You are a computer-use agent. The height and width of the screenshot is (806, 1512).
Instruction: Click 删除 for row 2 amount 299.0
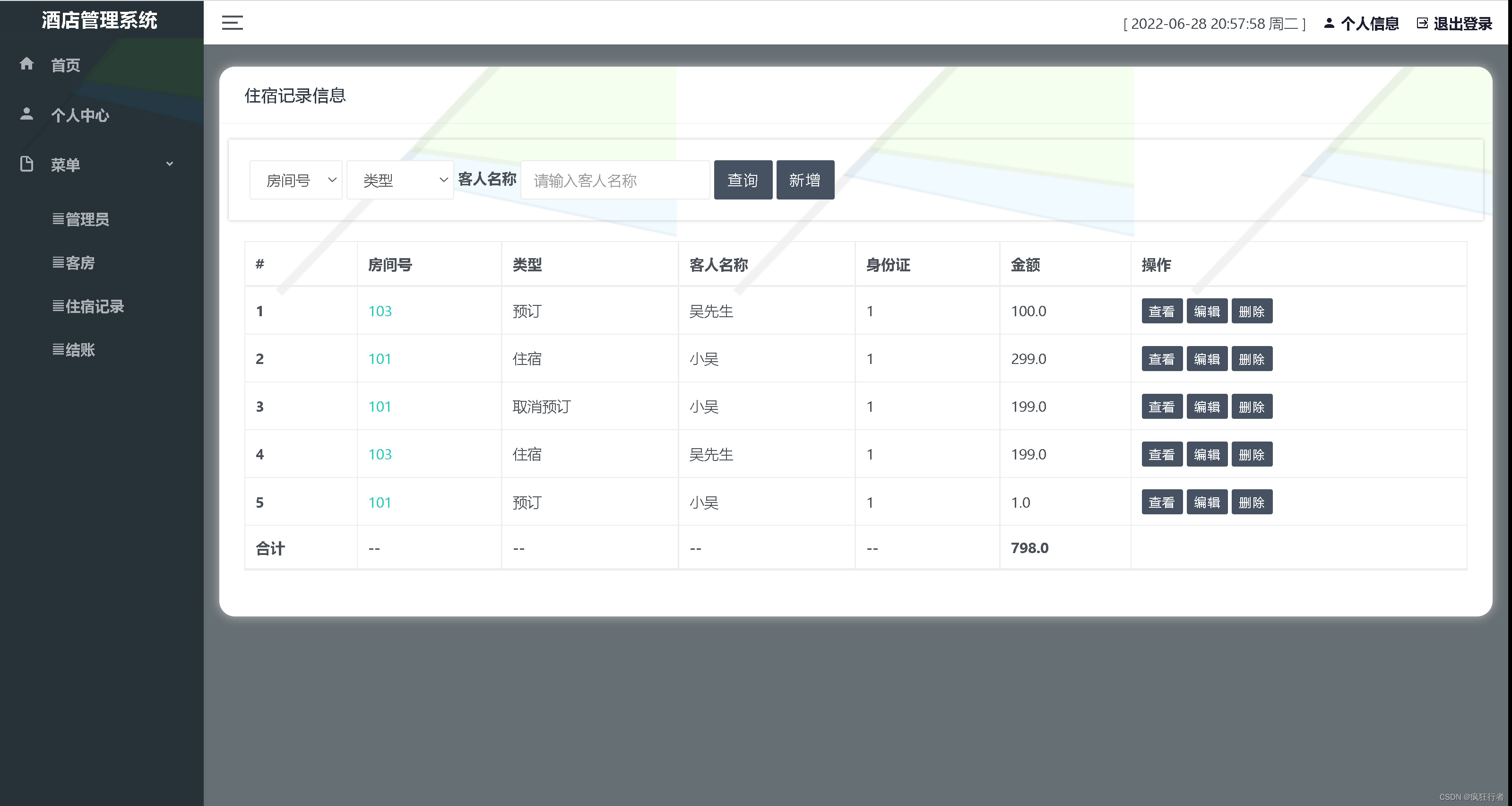pyautogui.click(x=1252, y=359)
